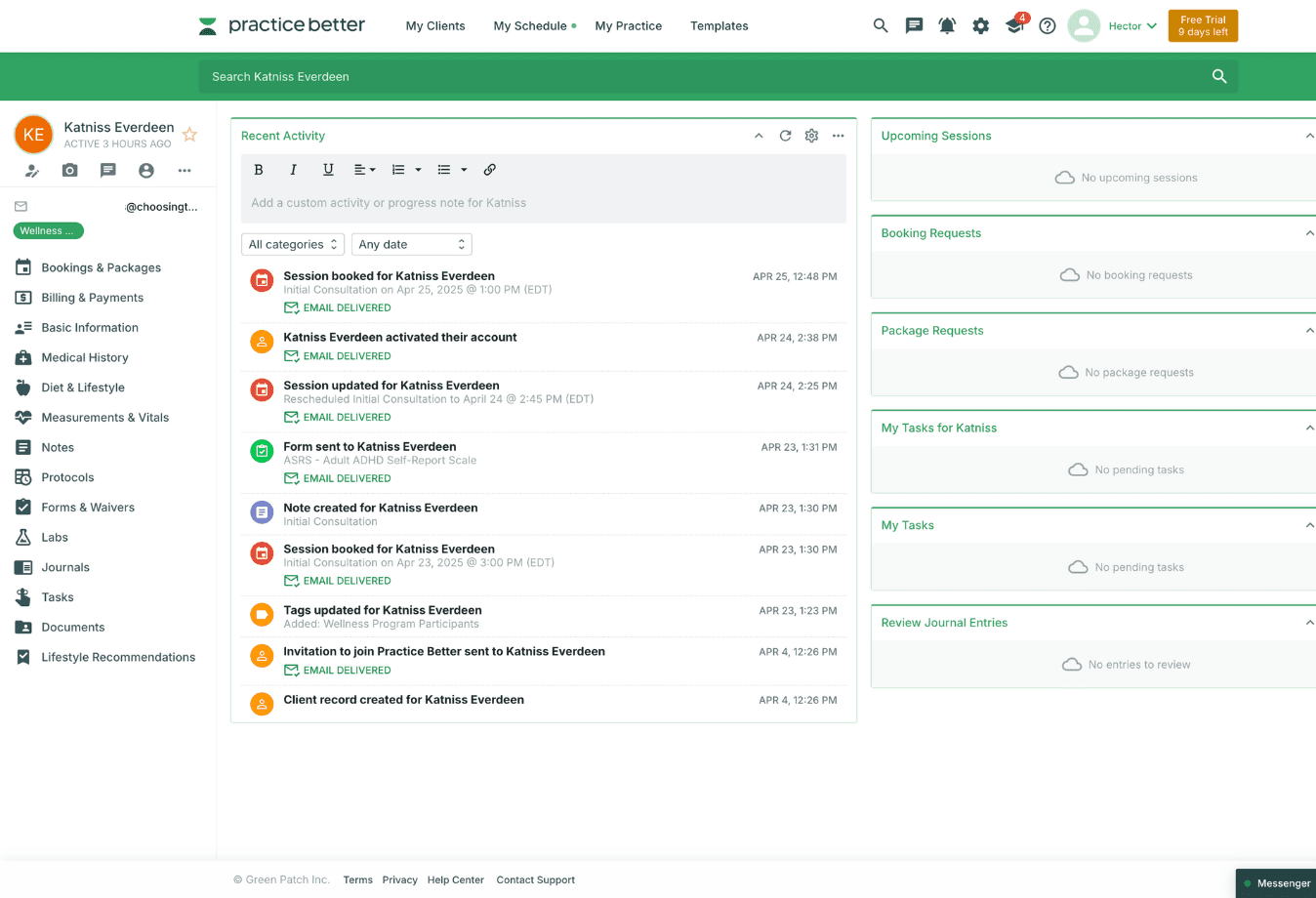
Task: Toggle bold formatting in note editor
Action: (x=259, y=170)
